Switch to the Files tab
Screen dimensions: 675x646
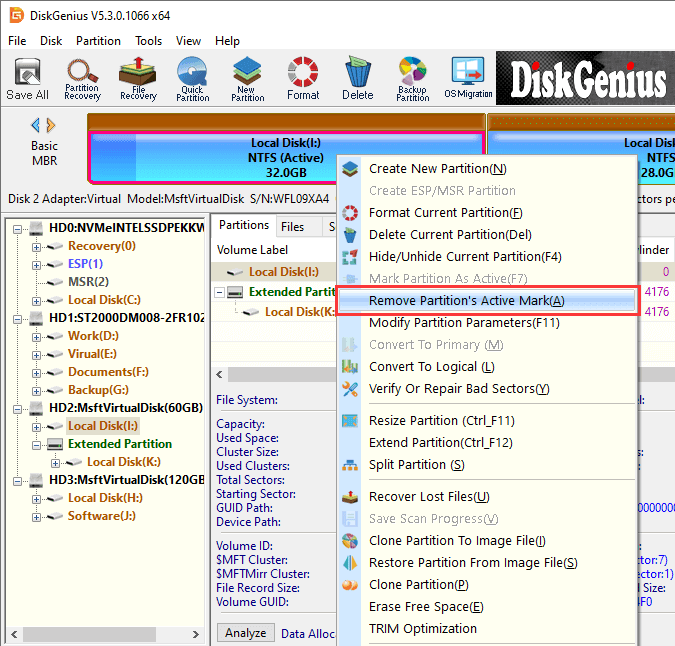[x=292, y=227]
